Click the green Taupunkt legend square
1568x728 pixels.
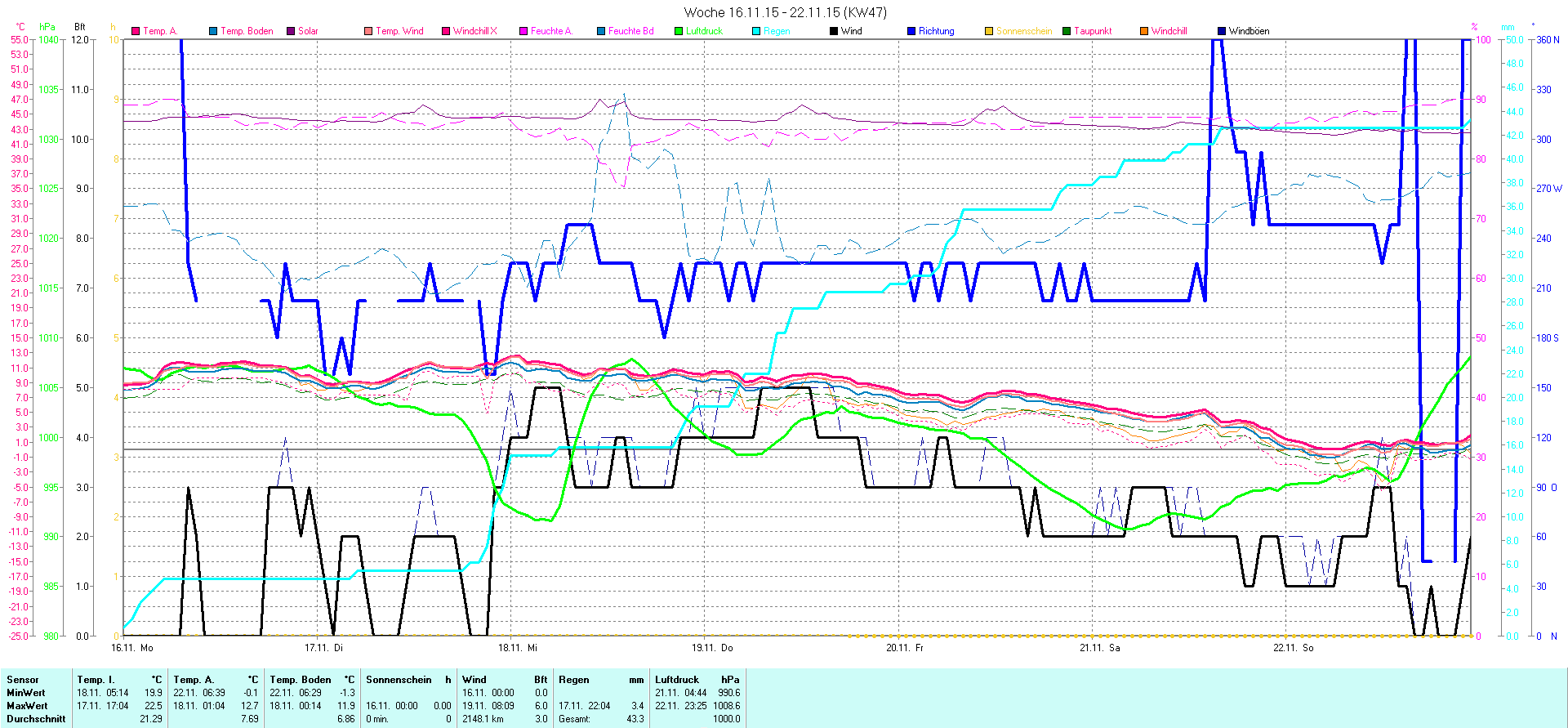[x=1067, y=31]
